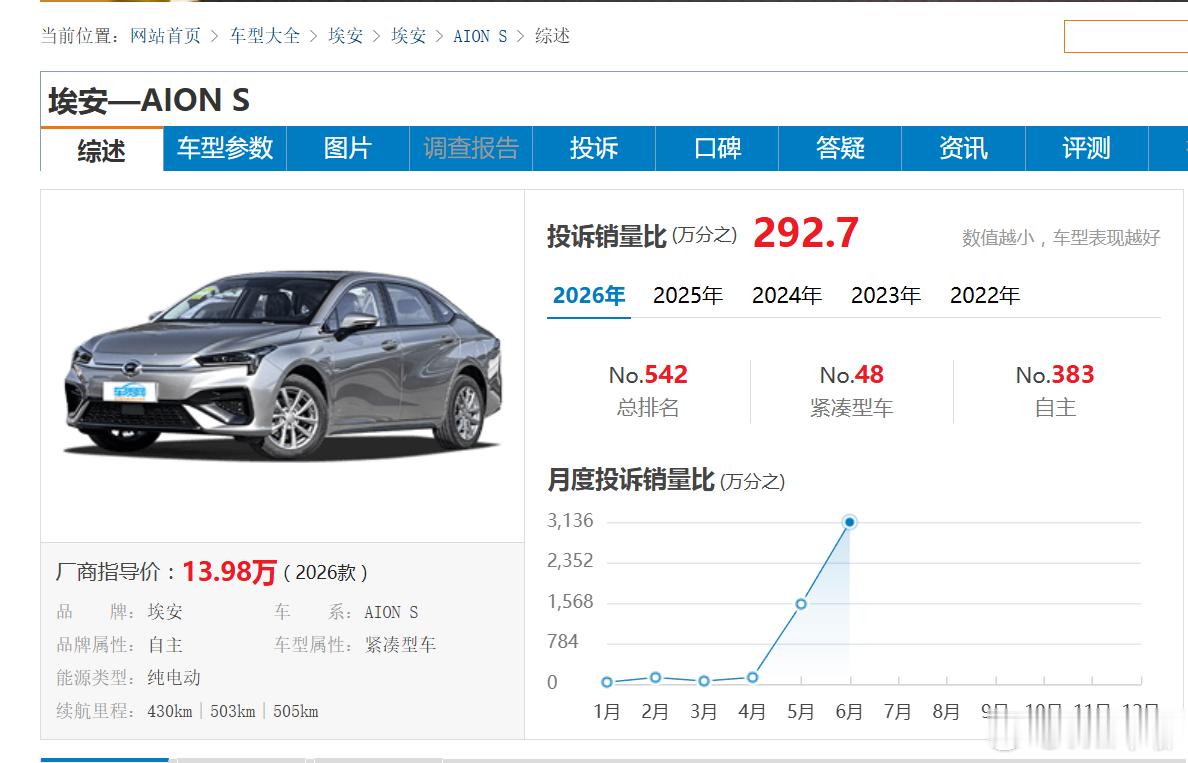Switch to 2025年 complaint data
This screenshot has width=1188, height=763.
pos(688,296)
